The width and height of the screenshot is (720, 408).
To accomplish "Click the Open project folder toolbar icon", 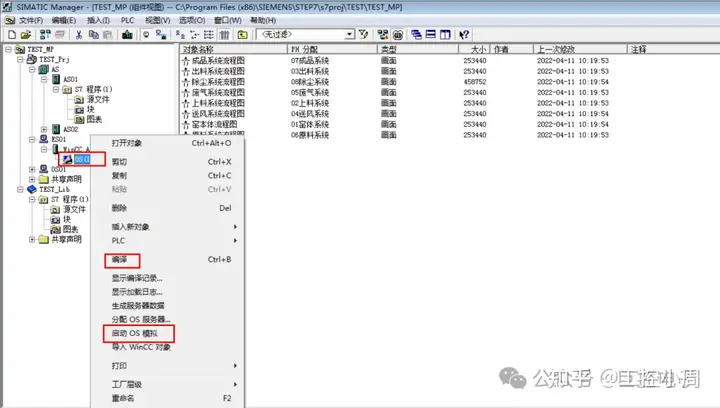I will pyautogui.click(x=26, y=34).
